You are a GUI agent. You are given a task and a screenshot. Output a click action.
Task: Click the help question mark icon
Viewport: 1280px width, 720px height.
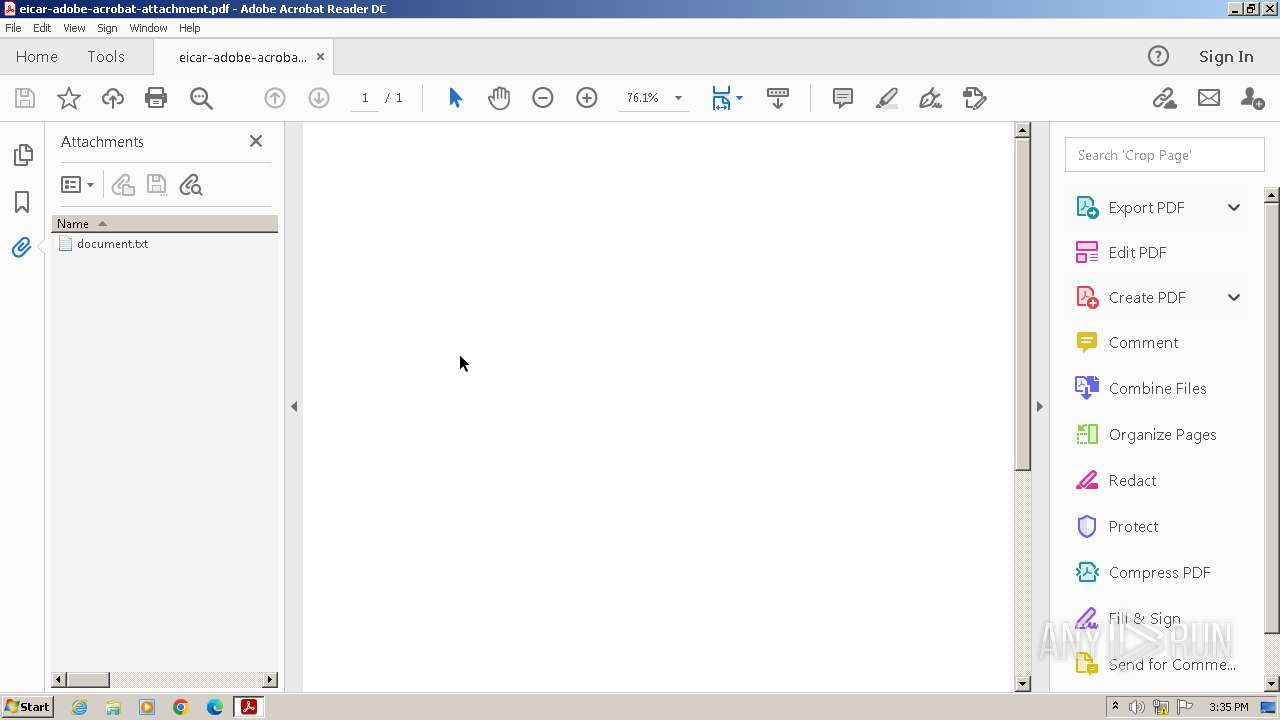1158,56
